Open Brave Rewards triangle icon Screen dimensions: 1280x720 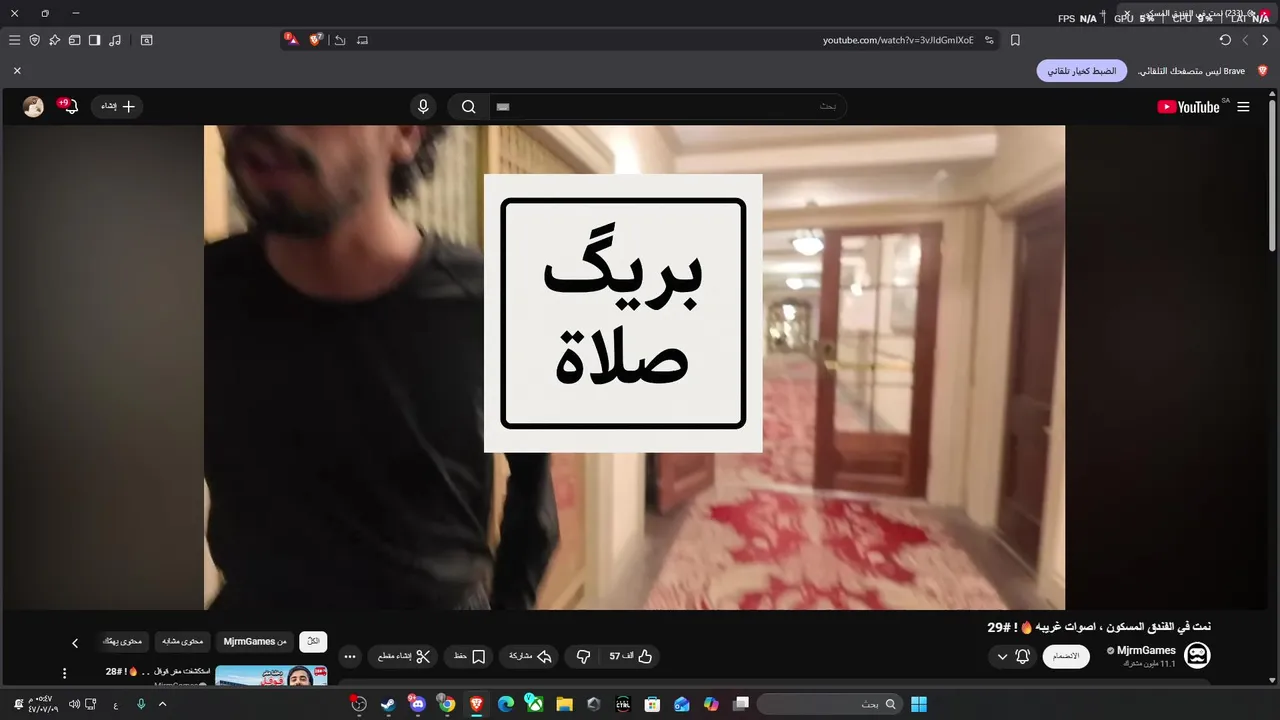coord(291,40)
